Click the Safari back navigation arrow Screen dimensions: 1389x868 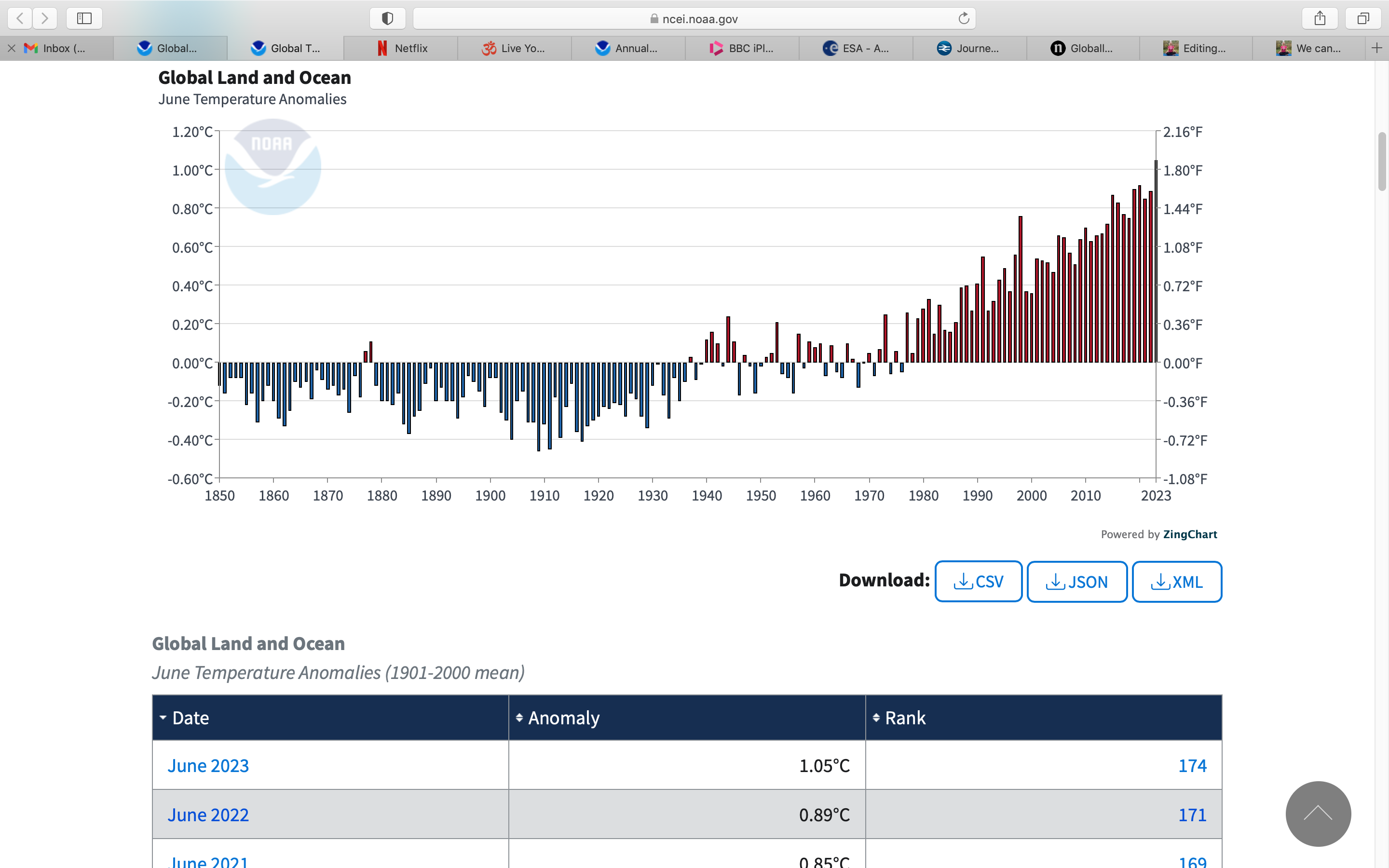[x=20, y=18]
